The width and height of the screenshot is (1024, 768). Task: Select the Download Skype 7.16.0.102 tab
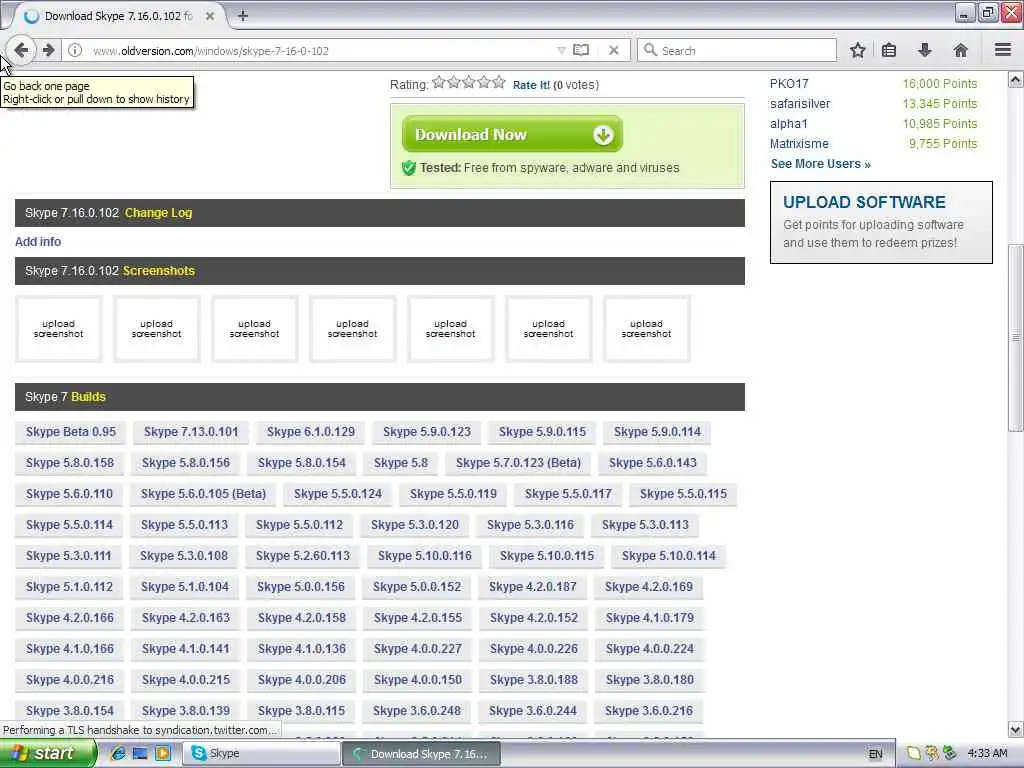tap(117, 16)
